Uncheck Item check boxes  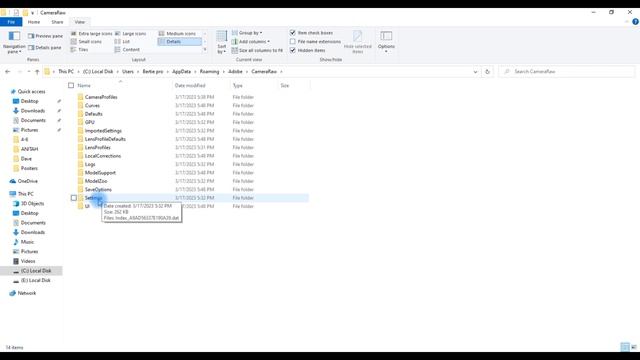pos(311,33)
